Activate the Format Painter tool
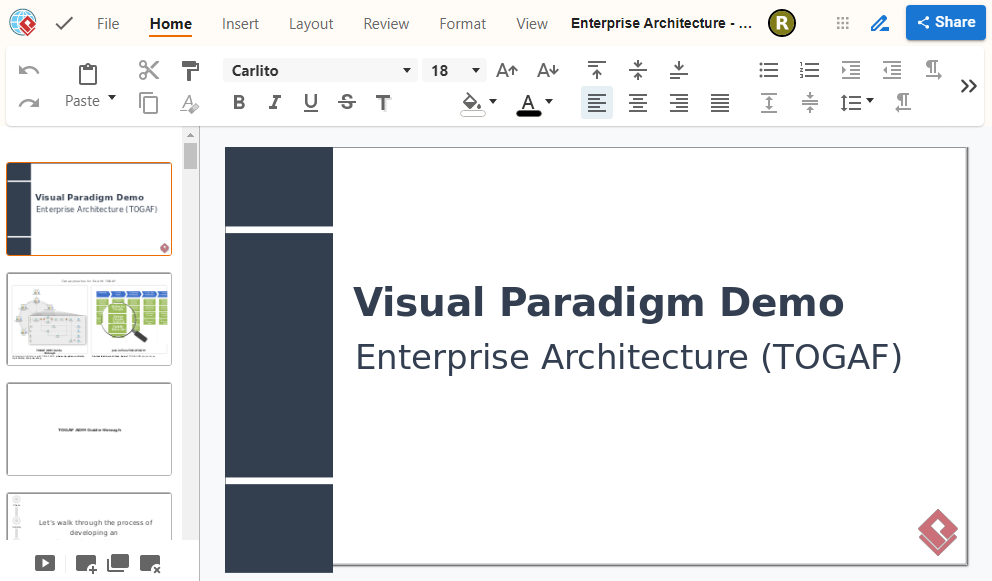The width and height of the screenshot is (992, 581). point(190,70)
